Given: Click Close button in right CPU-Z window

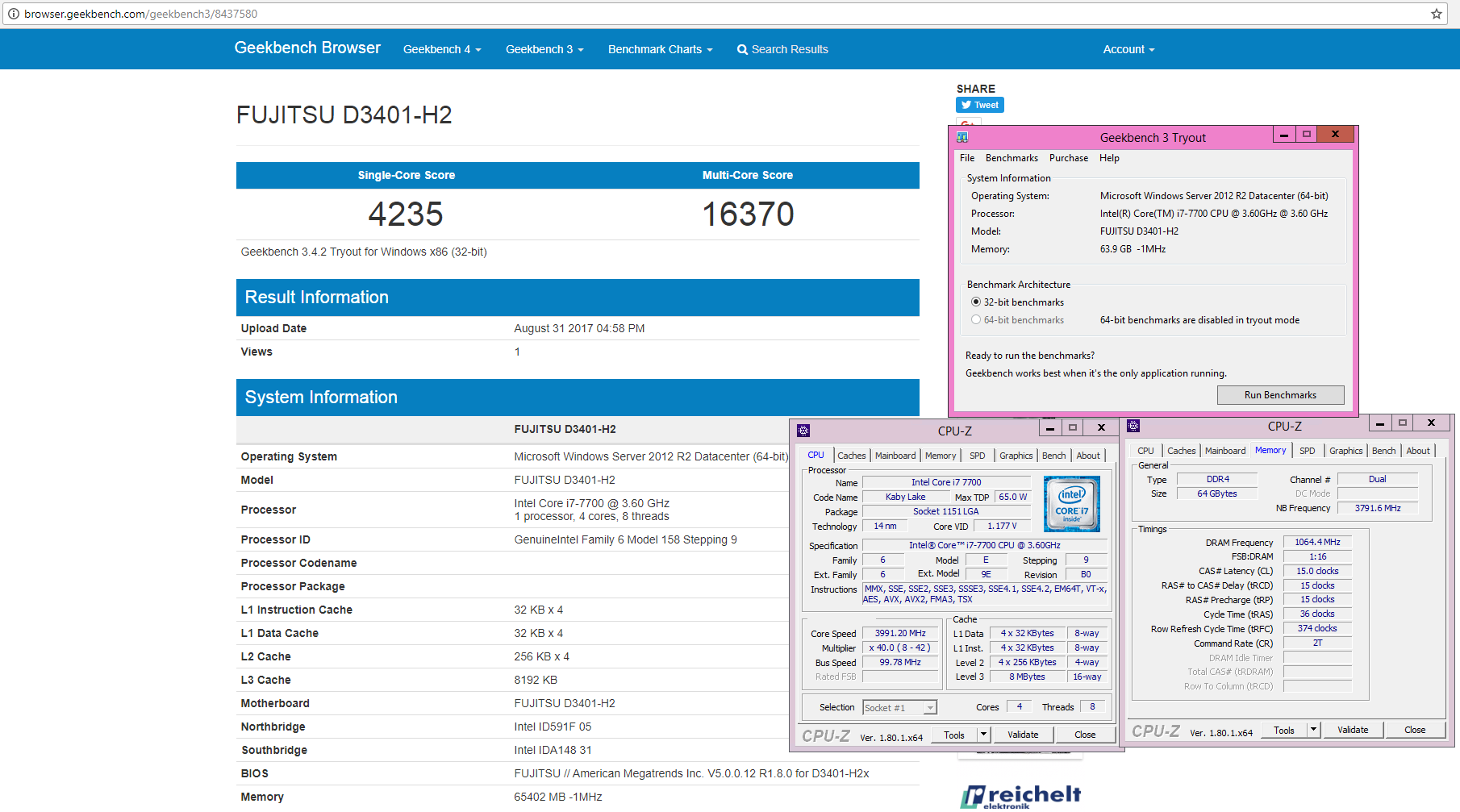Looking at the screenshot, I should pyautogui.click(x=1415, y=730).
